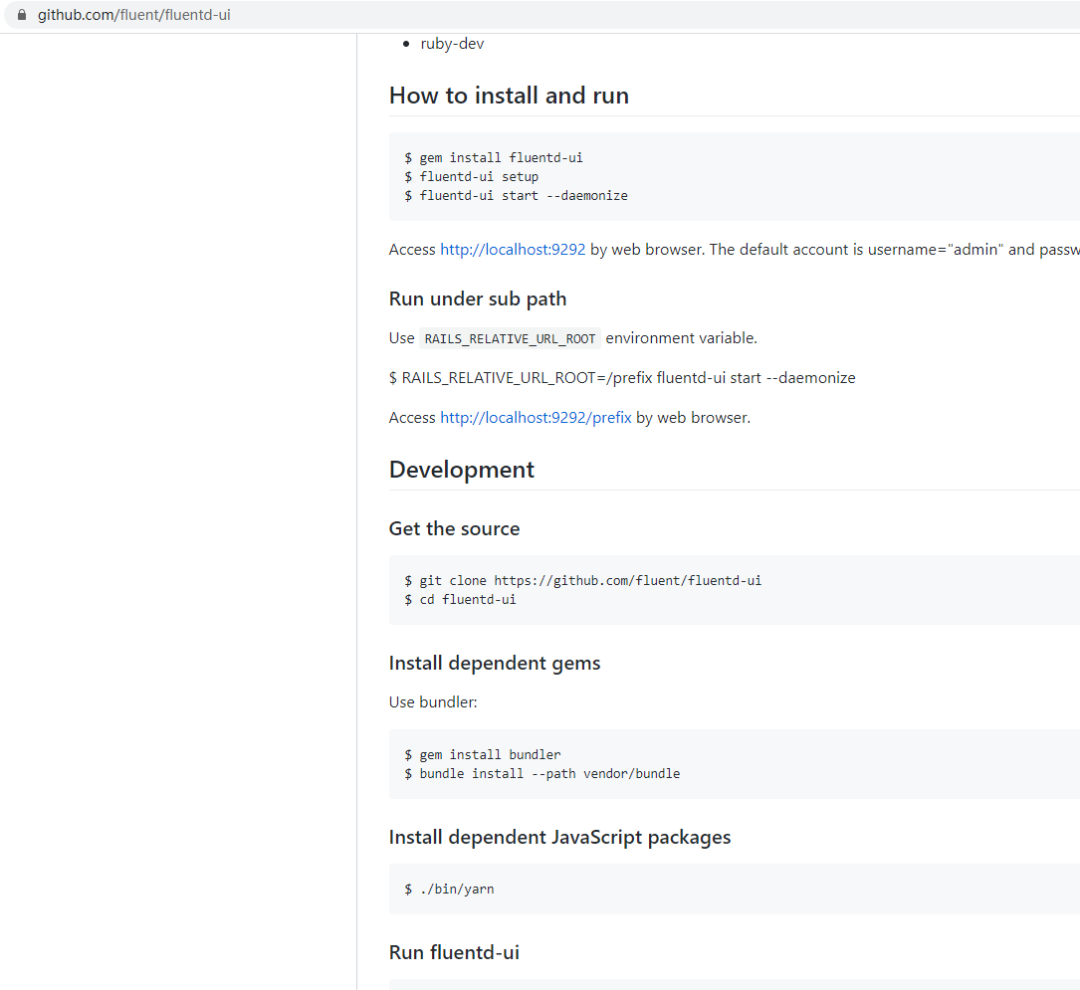The image size is (1080, 990).
Task: Click the "fluentd-ui setup" code line
Action: [x=471, y=177]
